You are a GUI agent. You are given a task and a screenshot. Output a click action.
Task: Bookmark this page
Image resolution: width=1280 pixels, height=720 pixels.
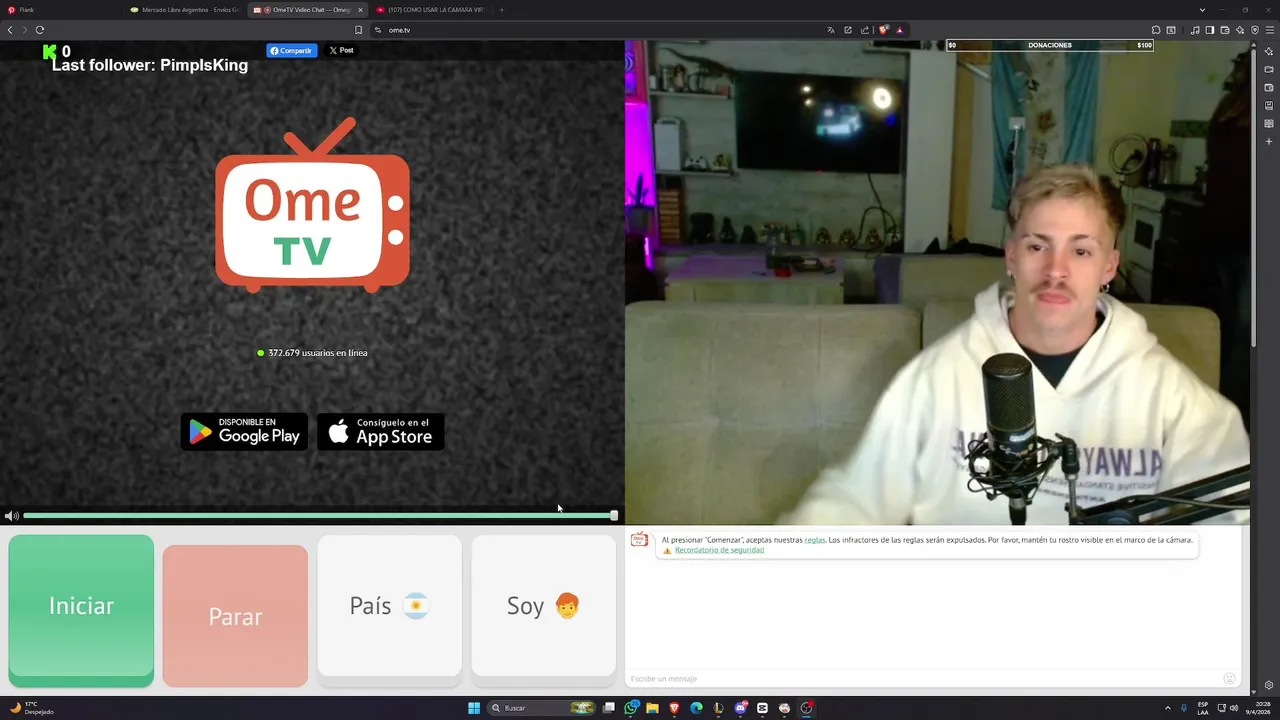point(359,30)
